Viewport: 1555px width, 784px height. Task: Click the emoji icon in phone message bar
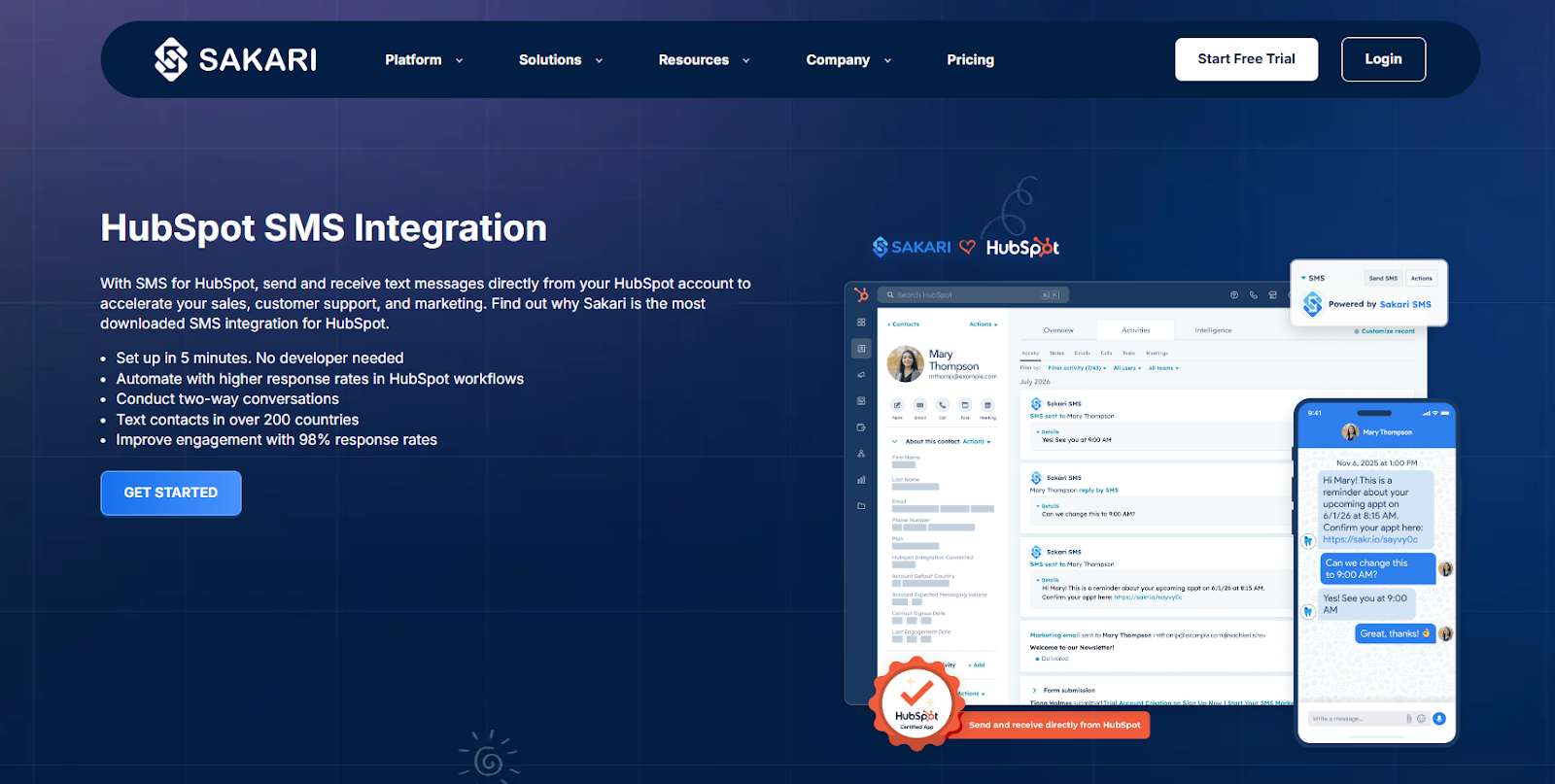pyautogui.click(x=1421, y=719)
